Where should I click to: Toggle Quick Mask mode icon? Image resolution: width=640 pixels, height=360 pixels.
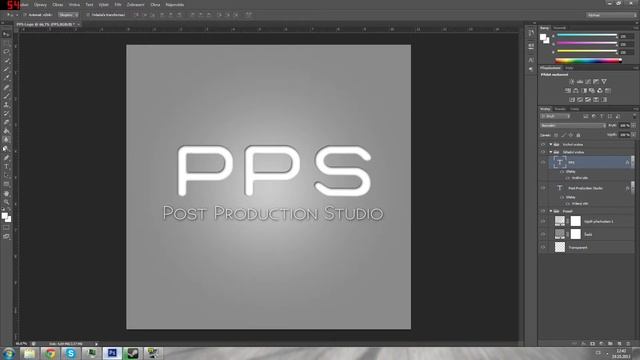(x=6, y=228)
